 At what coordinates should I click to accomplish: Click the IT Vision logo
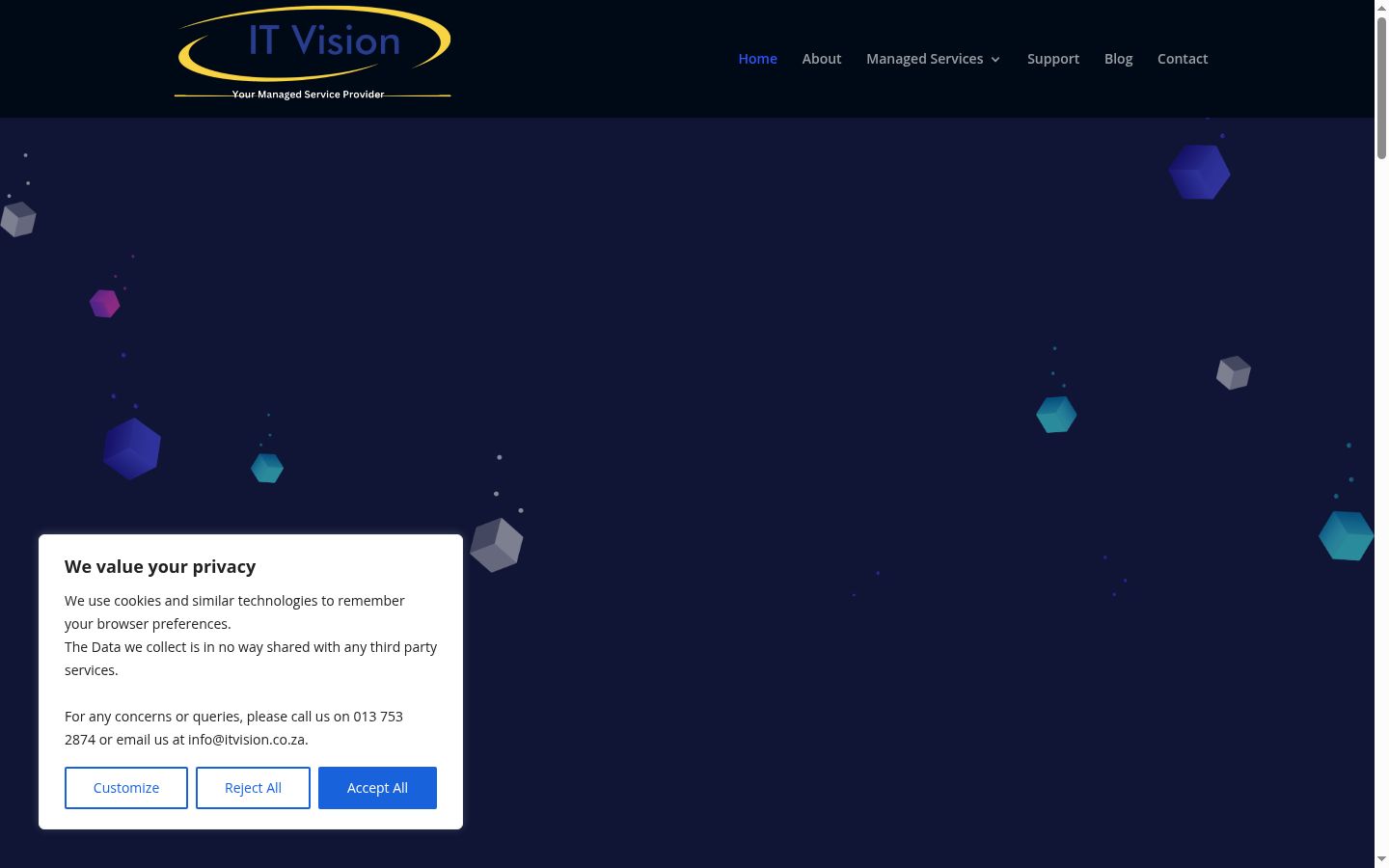pos(313,53)
